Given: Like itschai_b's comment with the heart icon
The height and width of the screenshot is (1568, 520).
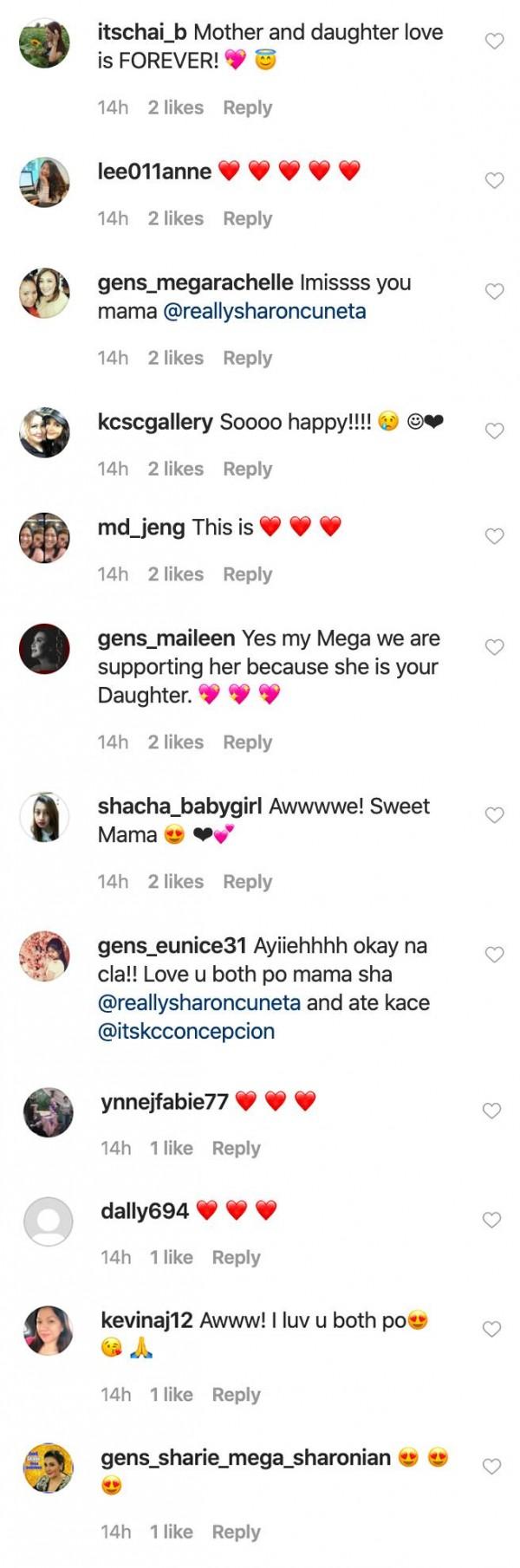Looking at the screenshot, I should click(x=494, y=39).
